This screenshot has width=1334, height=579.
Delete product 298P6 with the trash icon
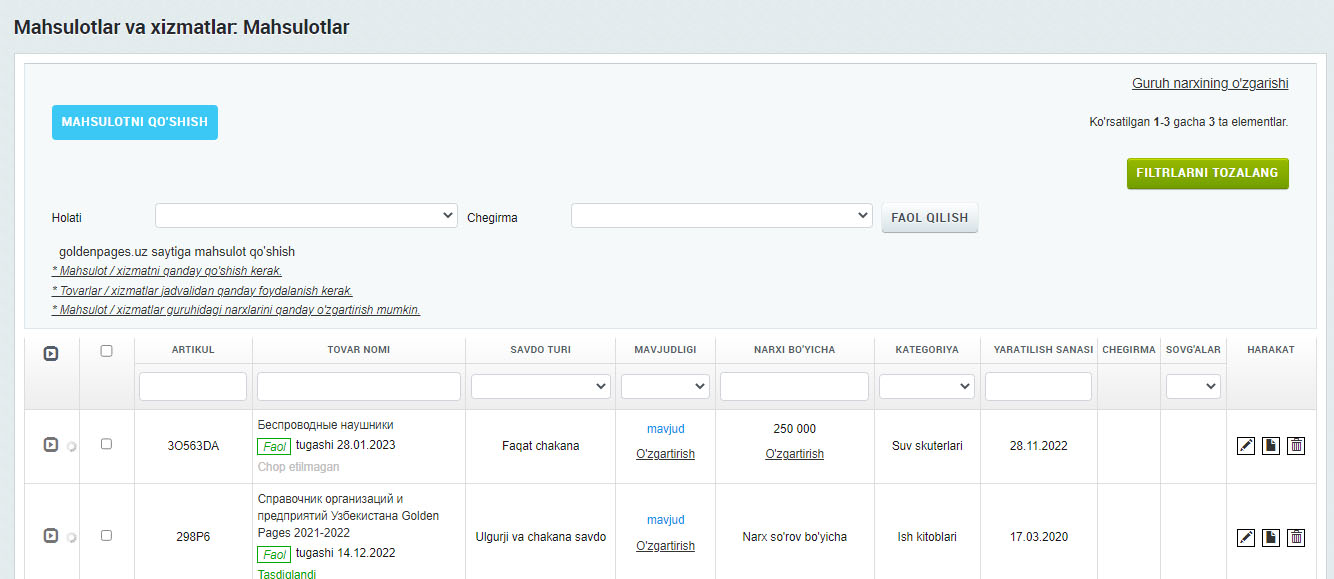point(1296,538)
